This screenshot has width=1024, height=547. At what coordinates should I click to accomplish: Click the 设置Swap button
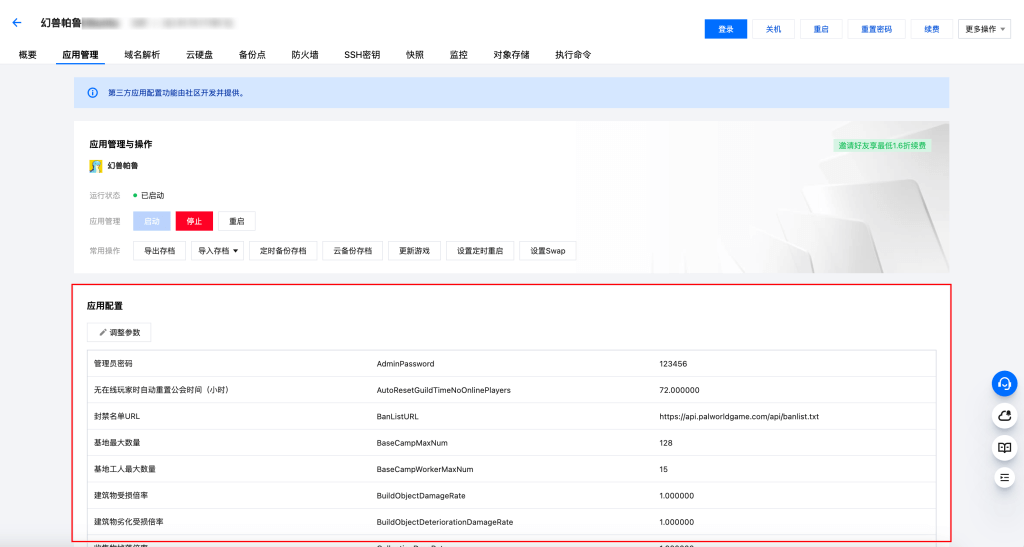coord(547,250)
